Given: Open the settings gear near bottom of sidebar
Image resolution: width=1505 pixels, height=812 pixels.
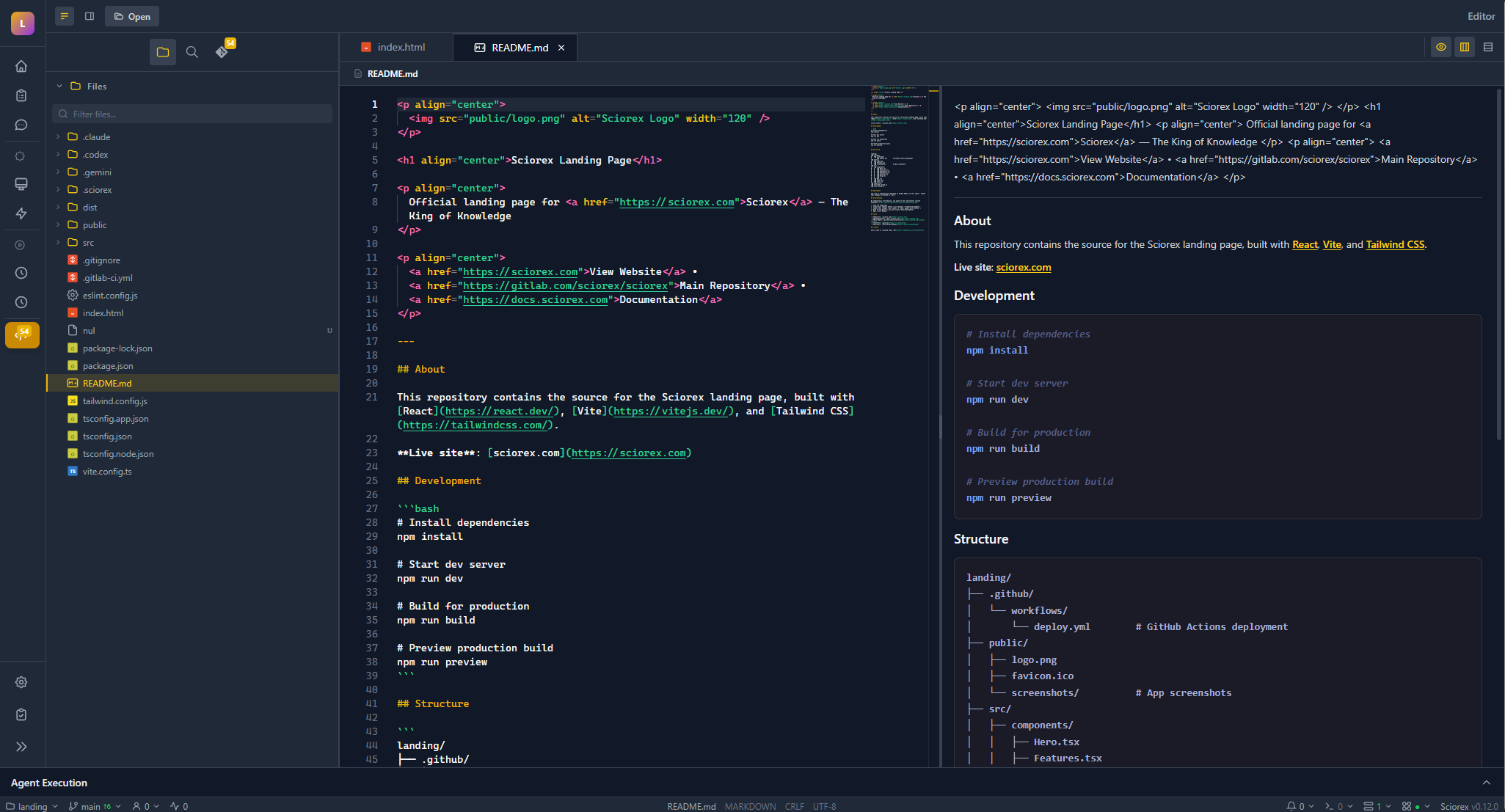Looking at the screenshot, I should (x=21, y=682).
